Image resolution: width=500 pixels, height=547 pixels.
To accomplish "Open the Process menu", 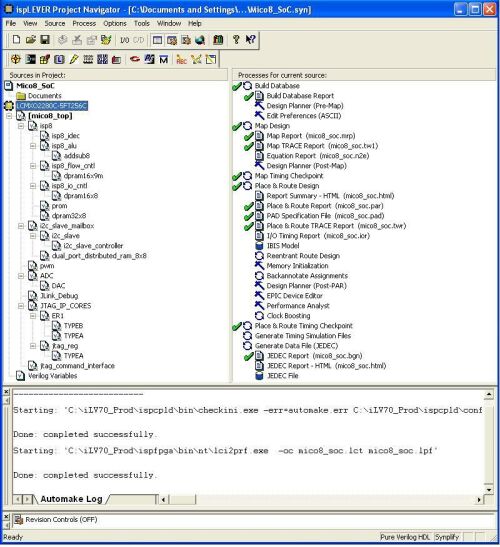I will (x=84, y=23).
